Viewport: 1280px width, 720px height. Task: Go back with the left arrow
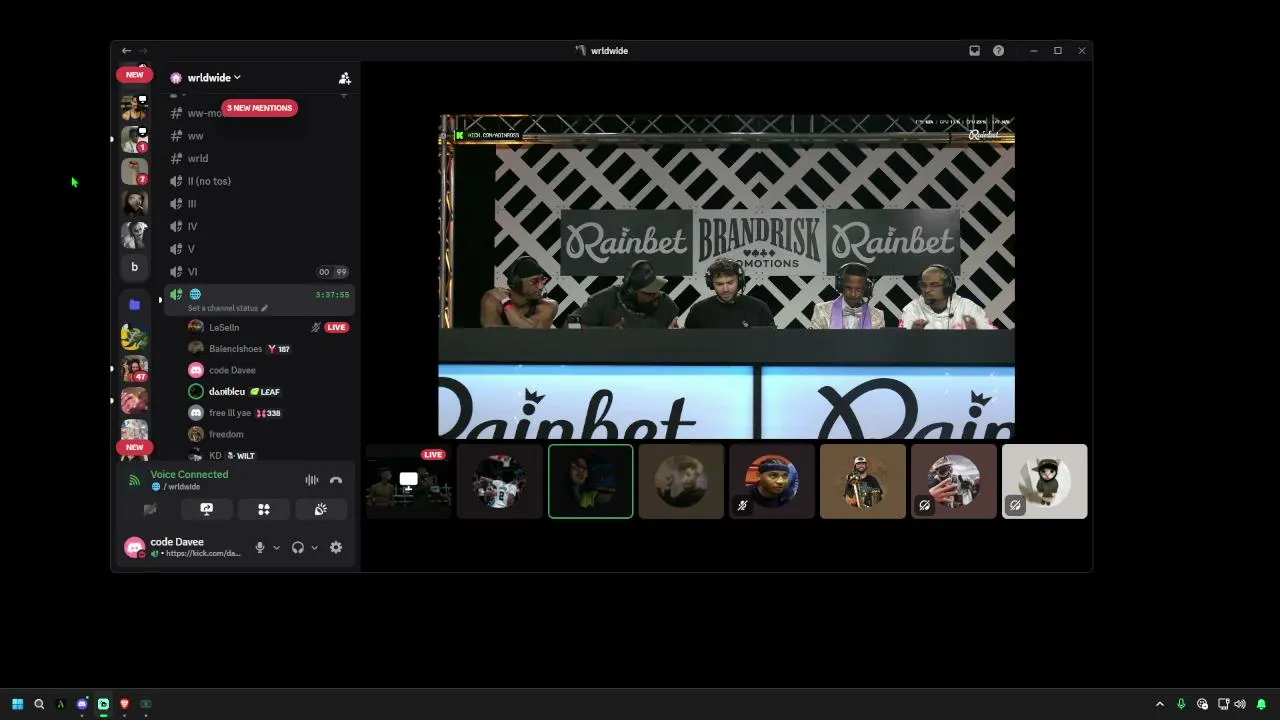pos(126,51)
